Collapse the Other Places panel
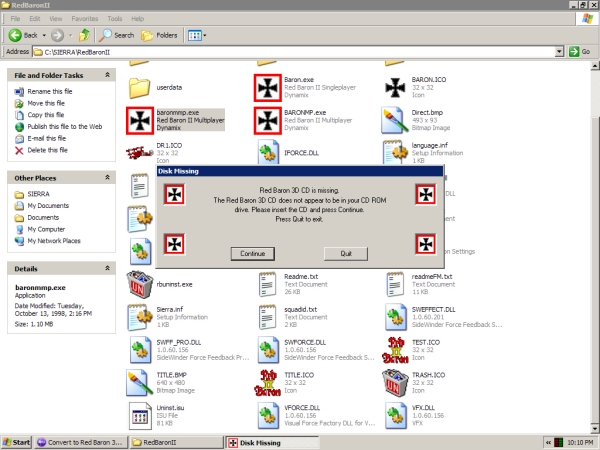This screenshot has height=450, width=600. (x=110, y=178)
